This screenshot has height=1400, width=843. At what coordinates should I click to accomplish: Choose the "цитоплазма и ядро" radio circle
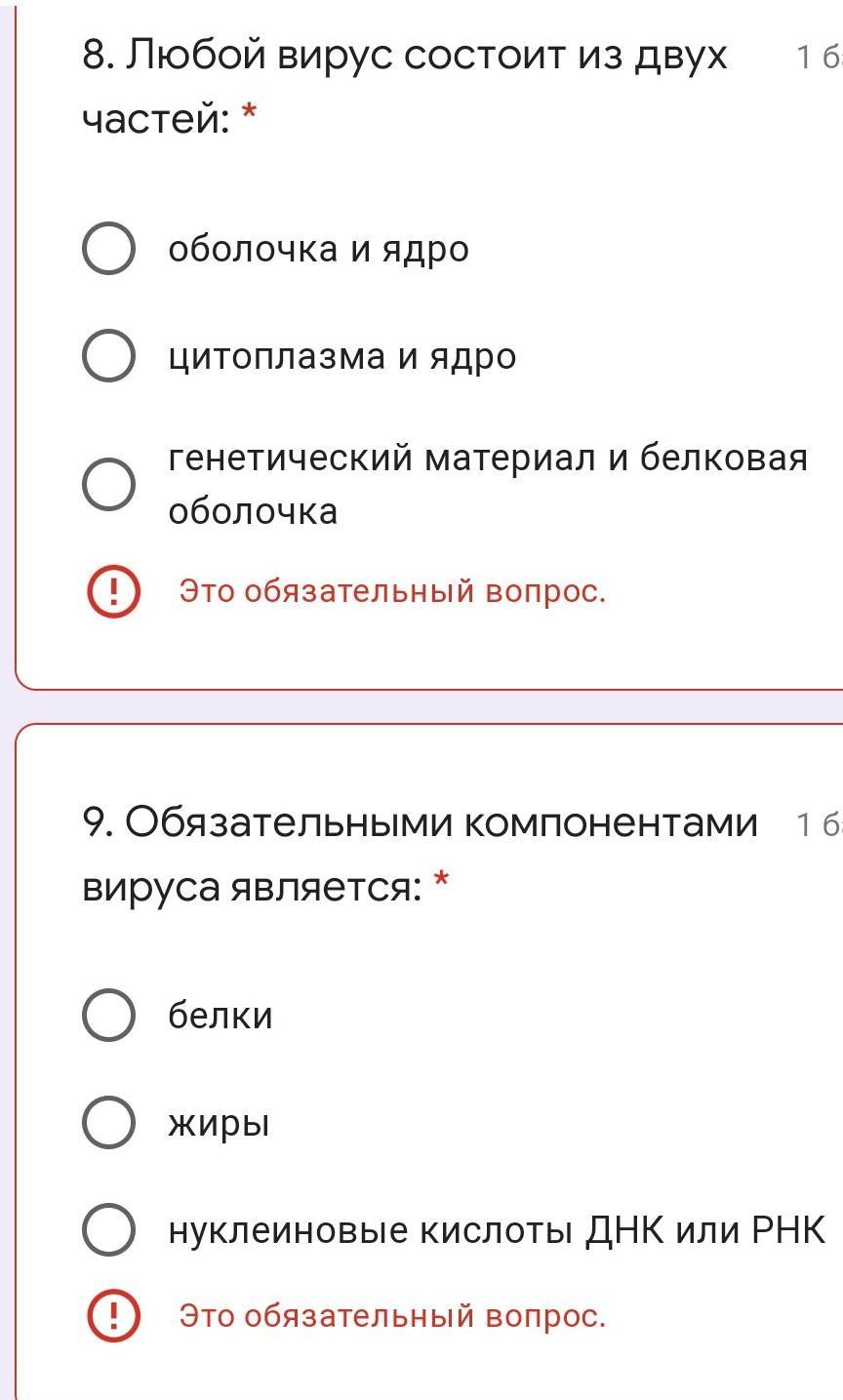pos(108,355)
